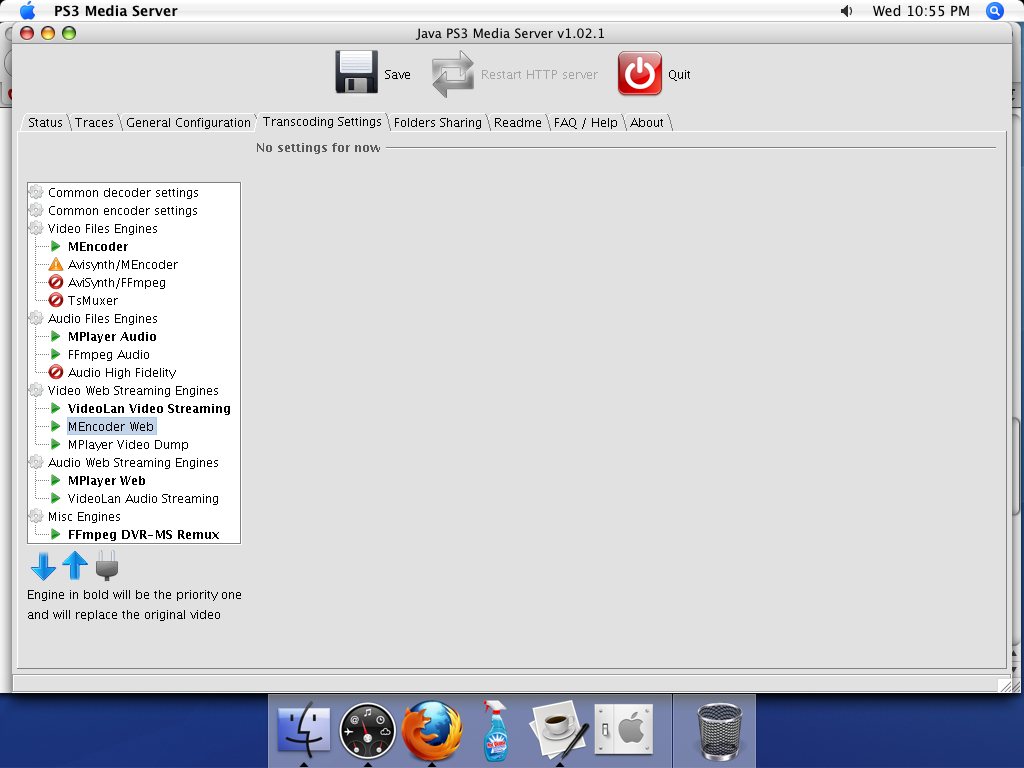Toggle the green arrow for VideoLan Audio Streaming
The height and width of the screenshot is (768, 1024).
click(x=53, y=499)
